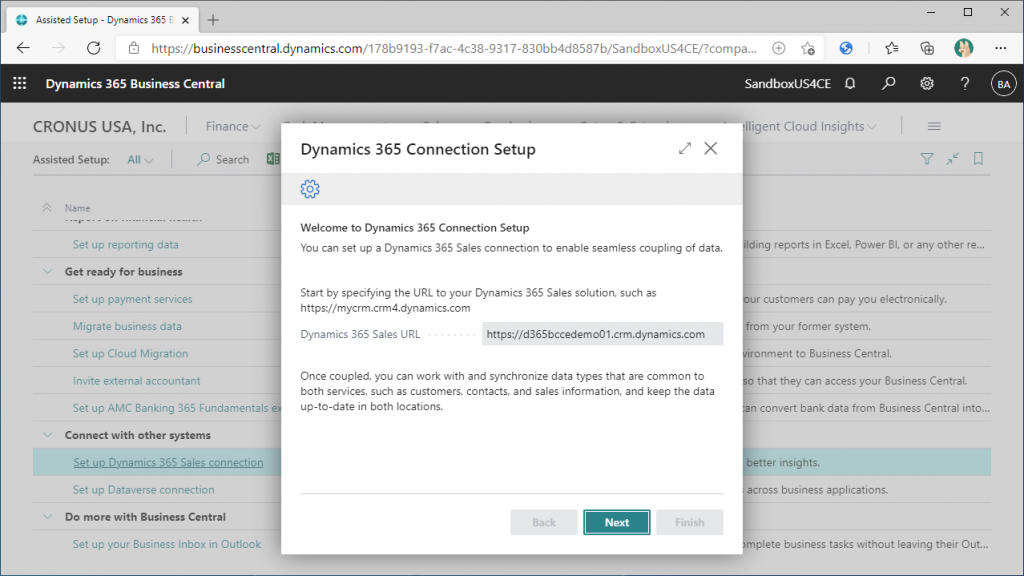The height and width of the screenshot is (576, 1024).
Task: Reload the browser page
Action: (x=94, y=48)
